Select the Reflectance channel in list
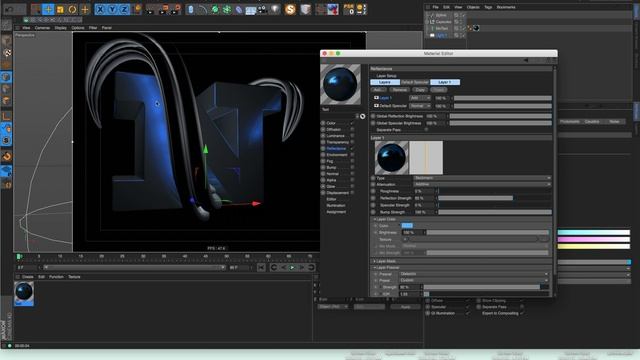This screenshot has width=640, height=360. [336, 149]
